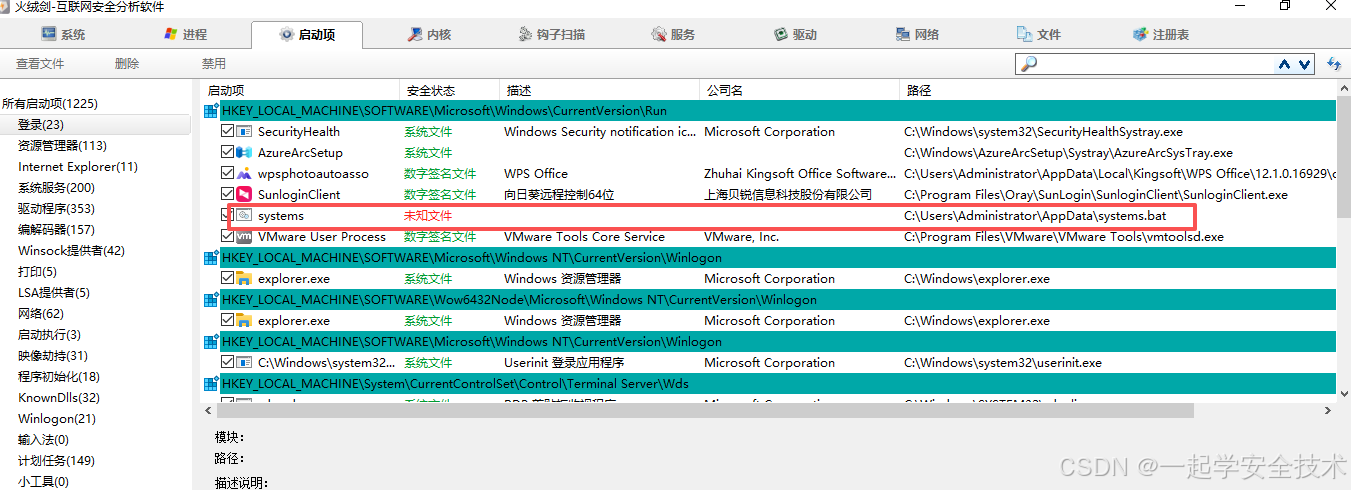
Task: Select KnownDlls(32) in the sidebar
Action: [x=59, y=398]
